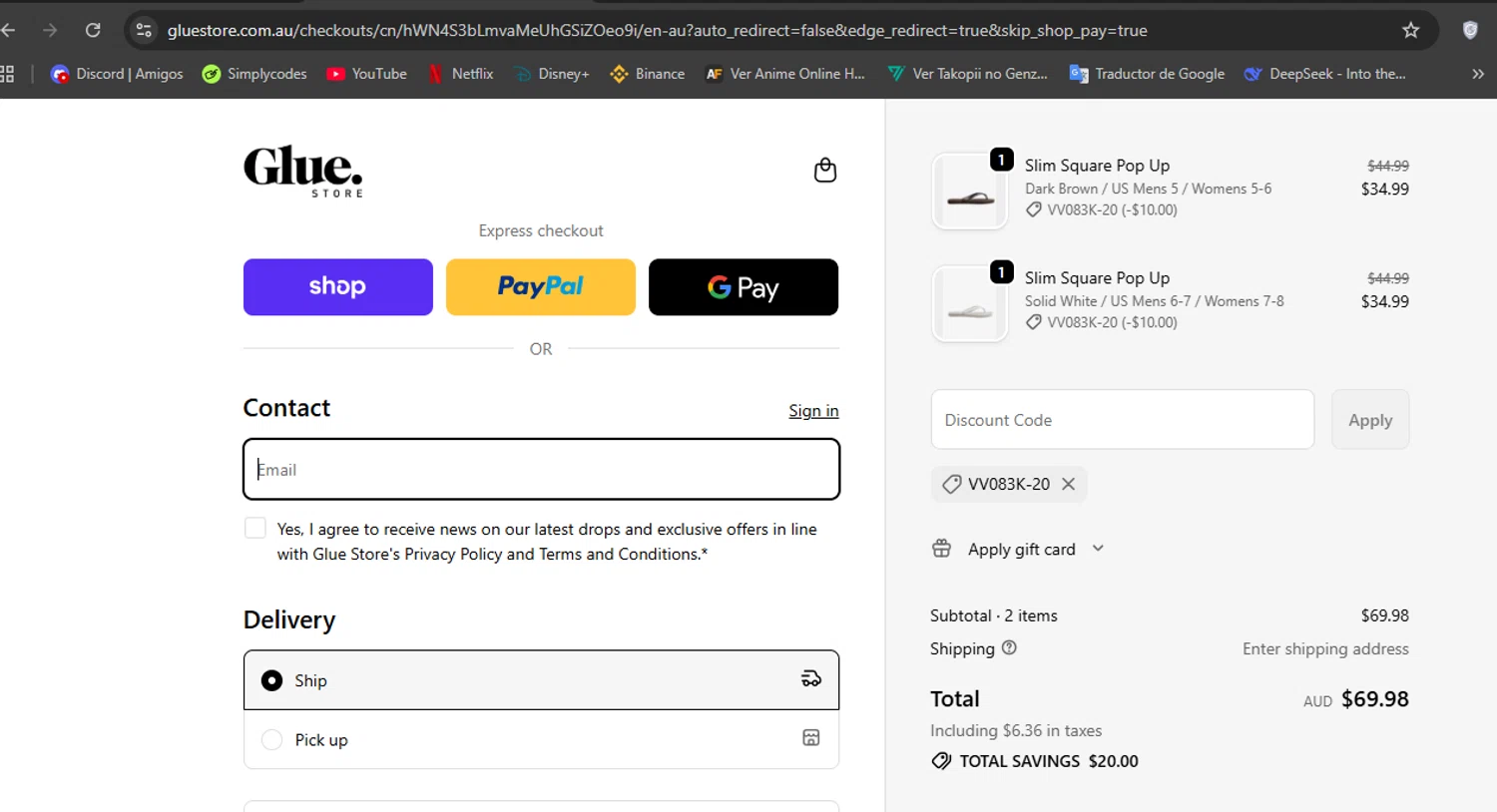Viewport: 1497px width, 812px height.
Task: Click 'Enter shipping address' text
Action: [1325, 648]
